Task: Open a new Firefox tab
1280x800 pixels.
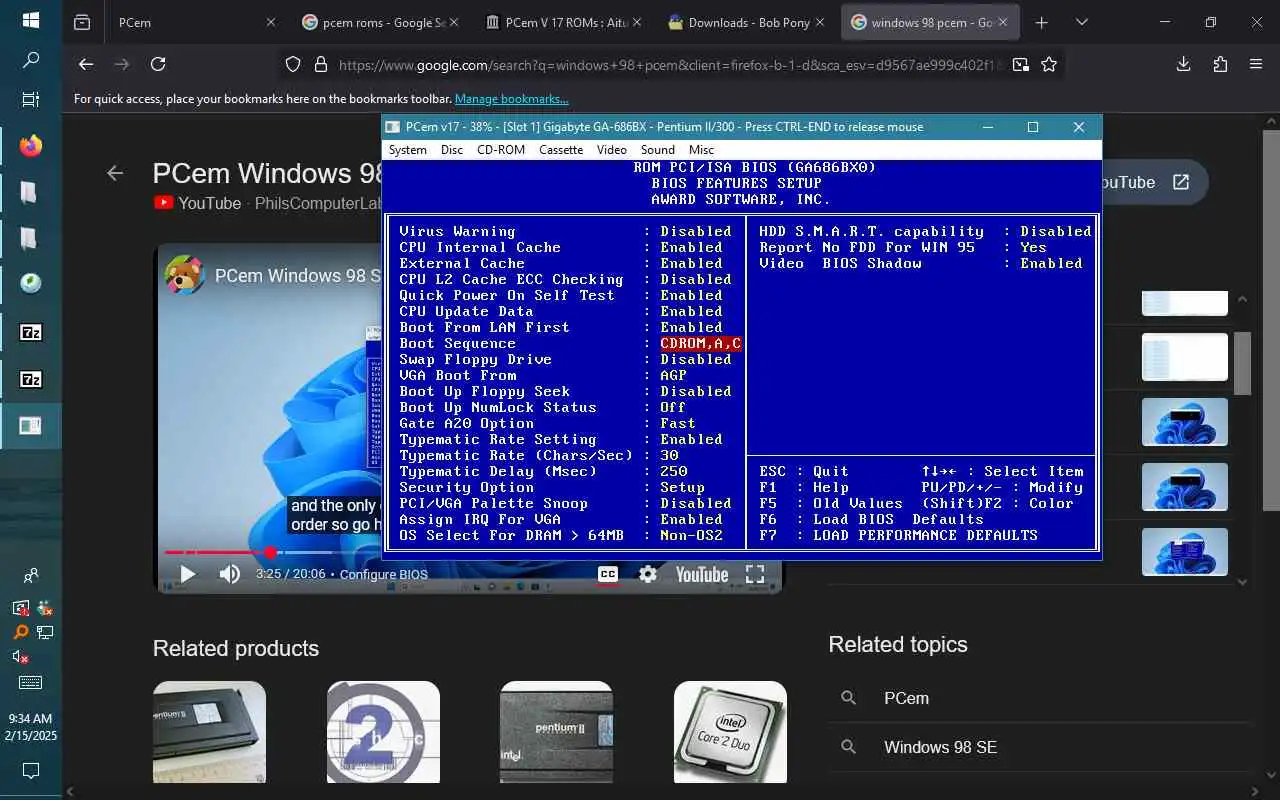Action: pyautogui.click(x=1041, y=22)
